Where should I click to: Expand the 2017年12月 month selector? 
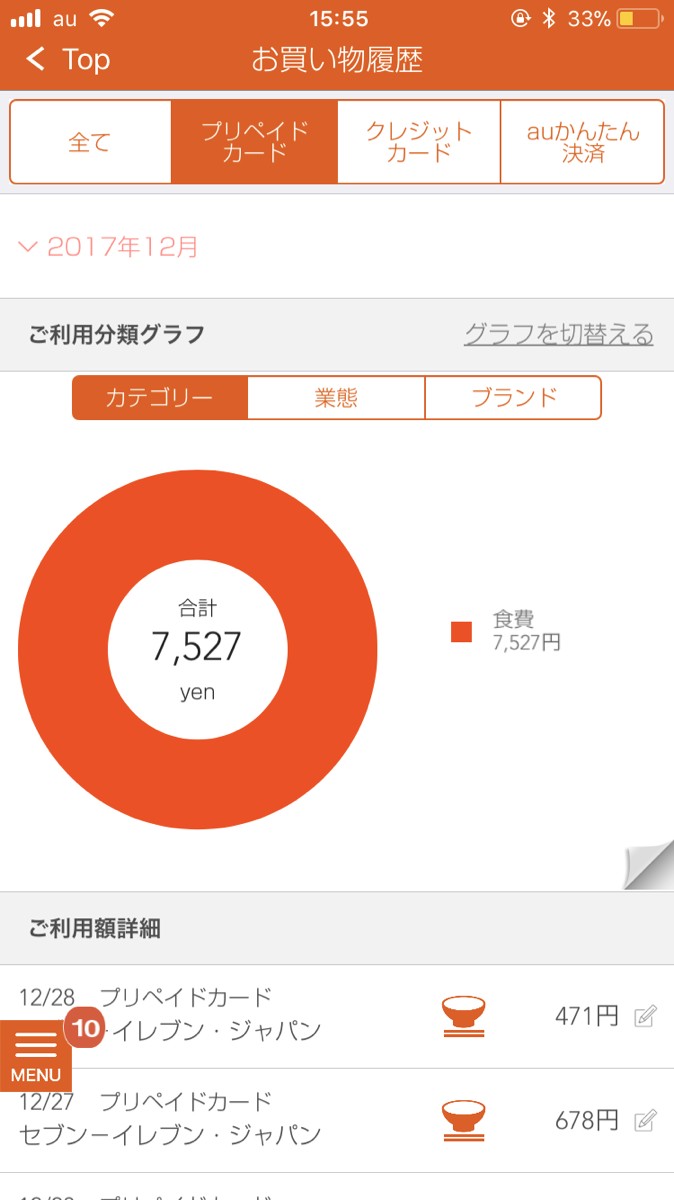[x=110, y=247]
